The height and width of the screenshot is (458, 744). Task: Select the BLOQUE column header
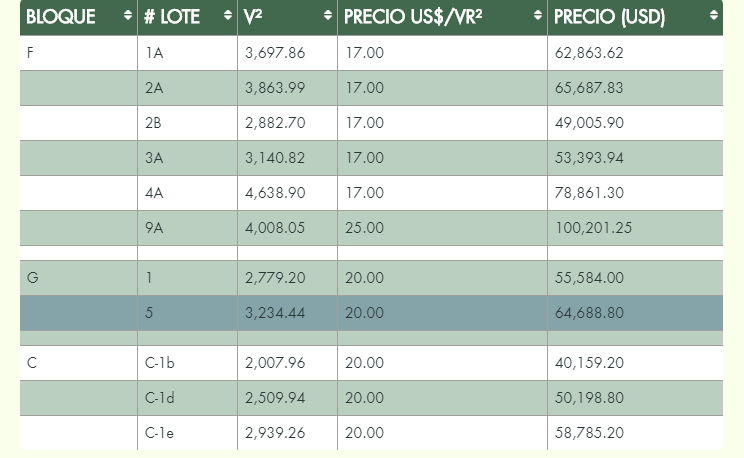click(61, 17)
